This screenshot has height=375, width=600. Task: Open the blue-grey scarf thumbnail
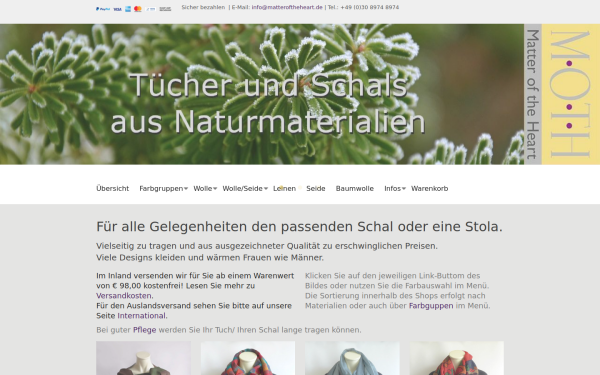(352, 358)
